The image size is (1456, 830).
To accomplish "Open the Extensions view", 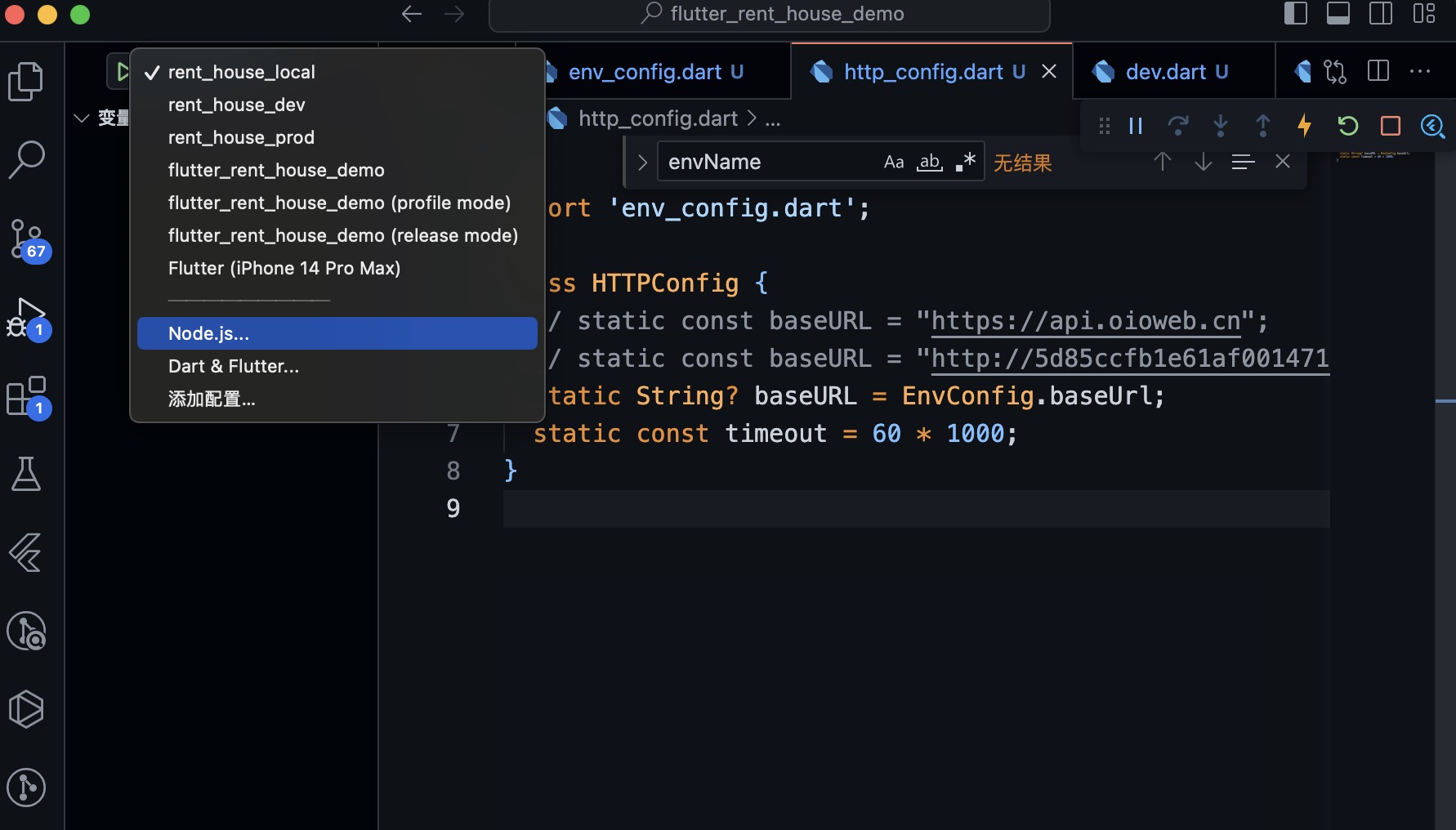I will click(29, 396).
